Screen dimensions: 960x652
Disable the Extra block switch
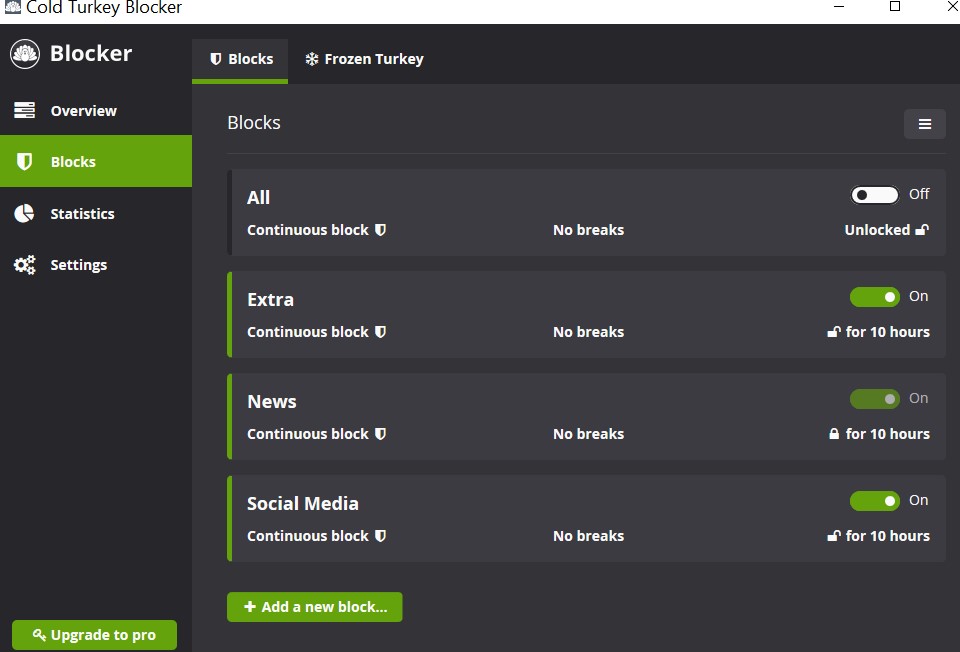[874, 297]
